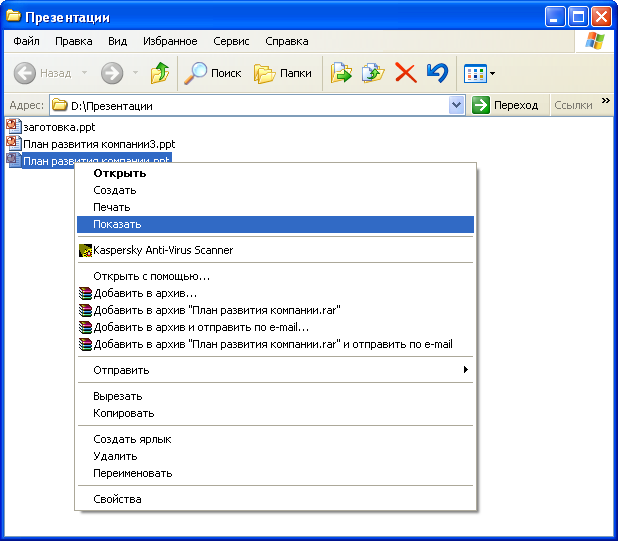Close the Презентации window
618x541 pixels.
[601, 17]
